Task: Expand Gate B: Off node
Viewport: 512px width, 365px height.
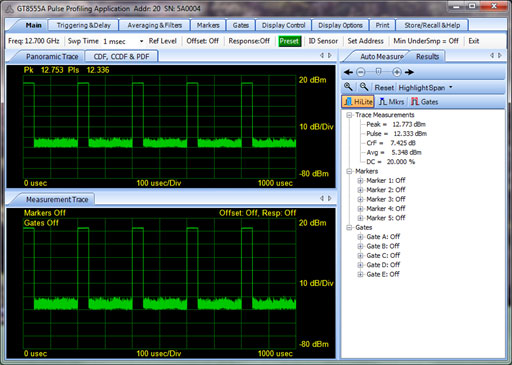Action: 360,246
